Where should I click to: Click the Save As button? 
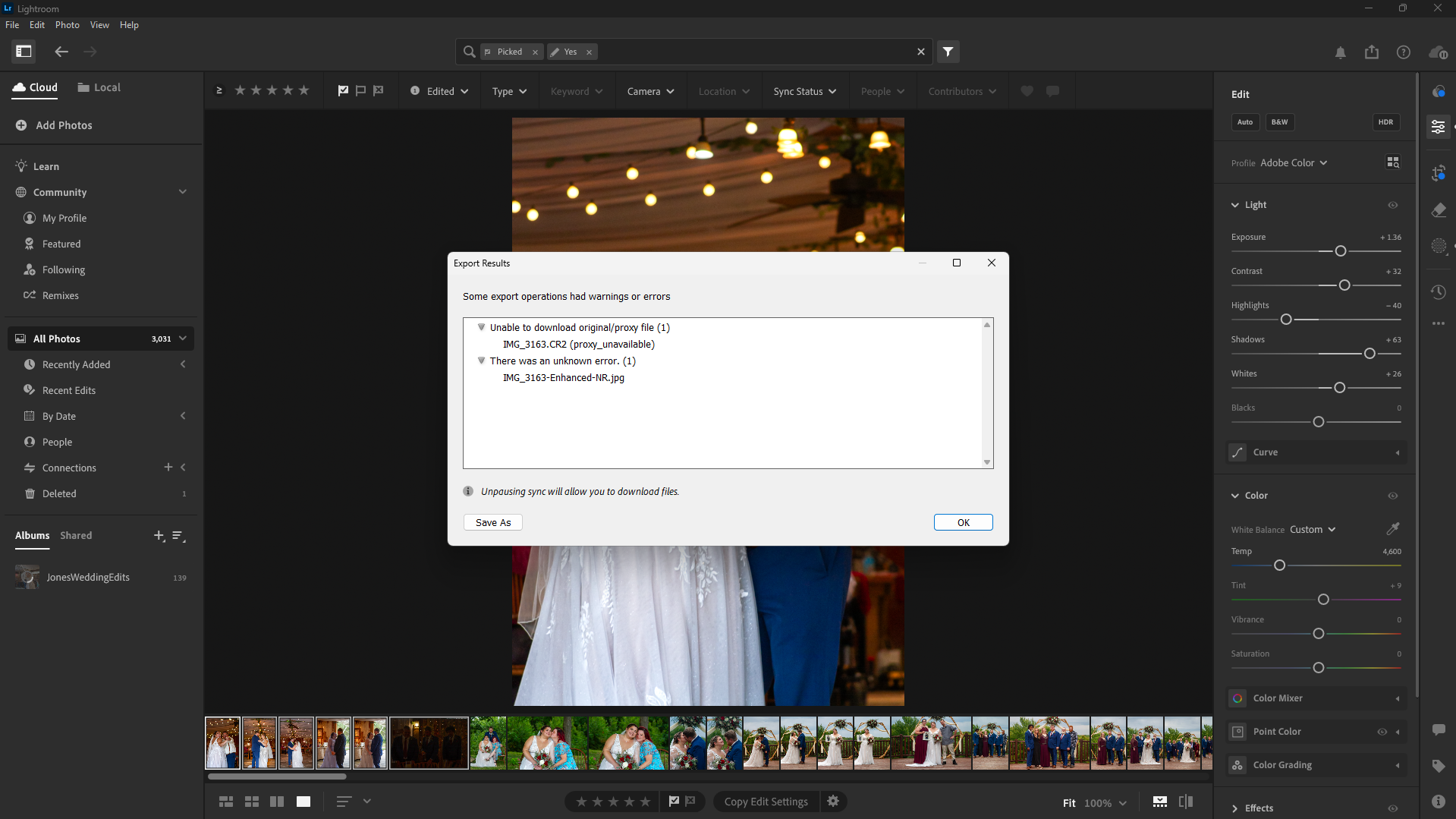click(x=492, y=522)
